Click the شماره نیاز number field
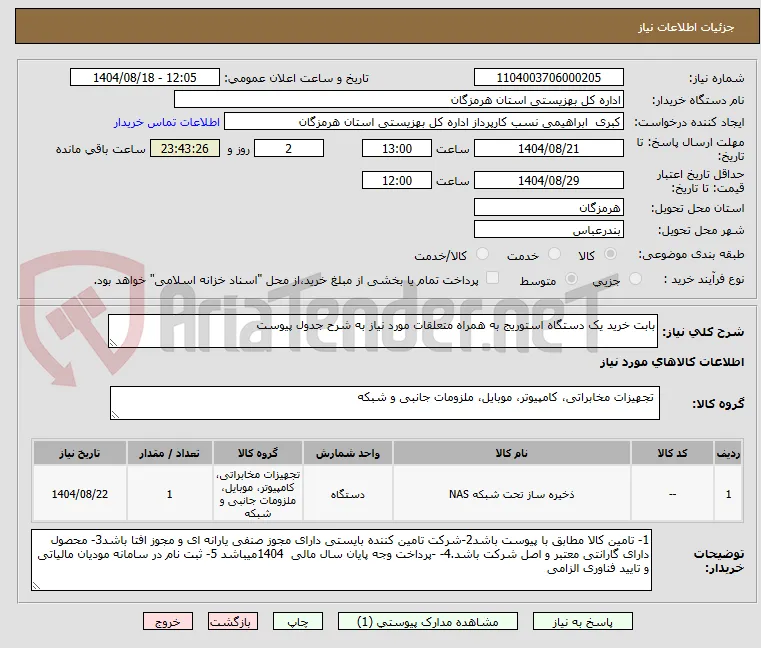 click(x=548, y=78)
